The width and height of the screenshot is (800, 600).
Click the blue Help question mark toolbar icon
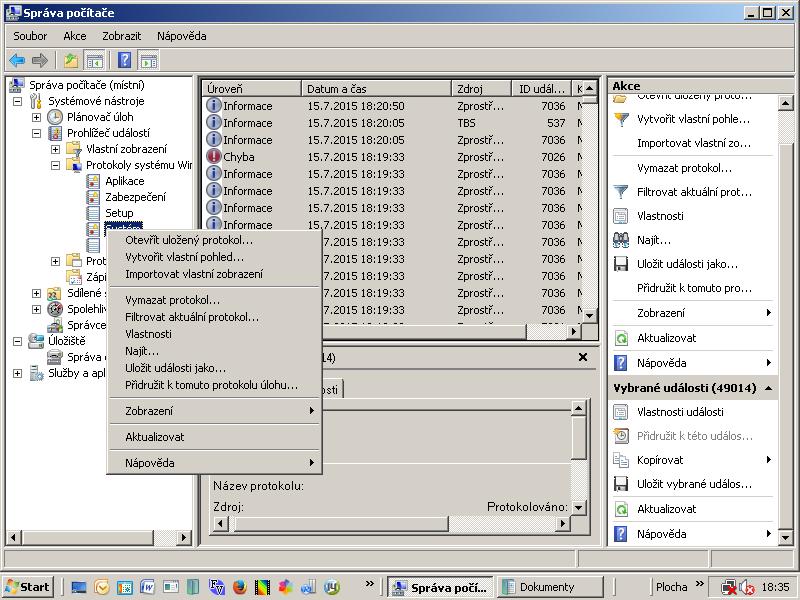point(124,60)
